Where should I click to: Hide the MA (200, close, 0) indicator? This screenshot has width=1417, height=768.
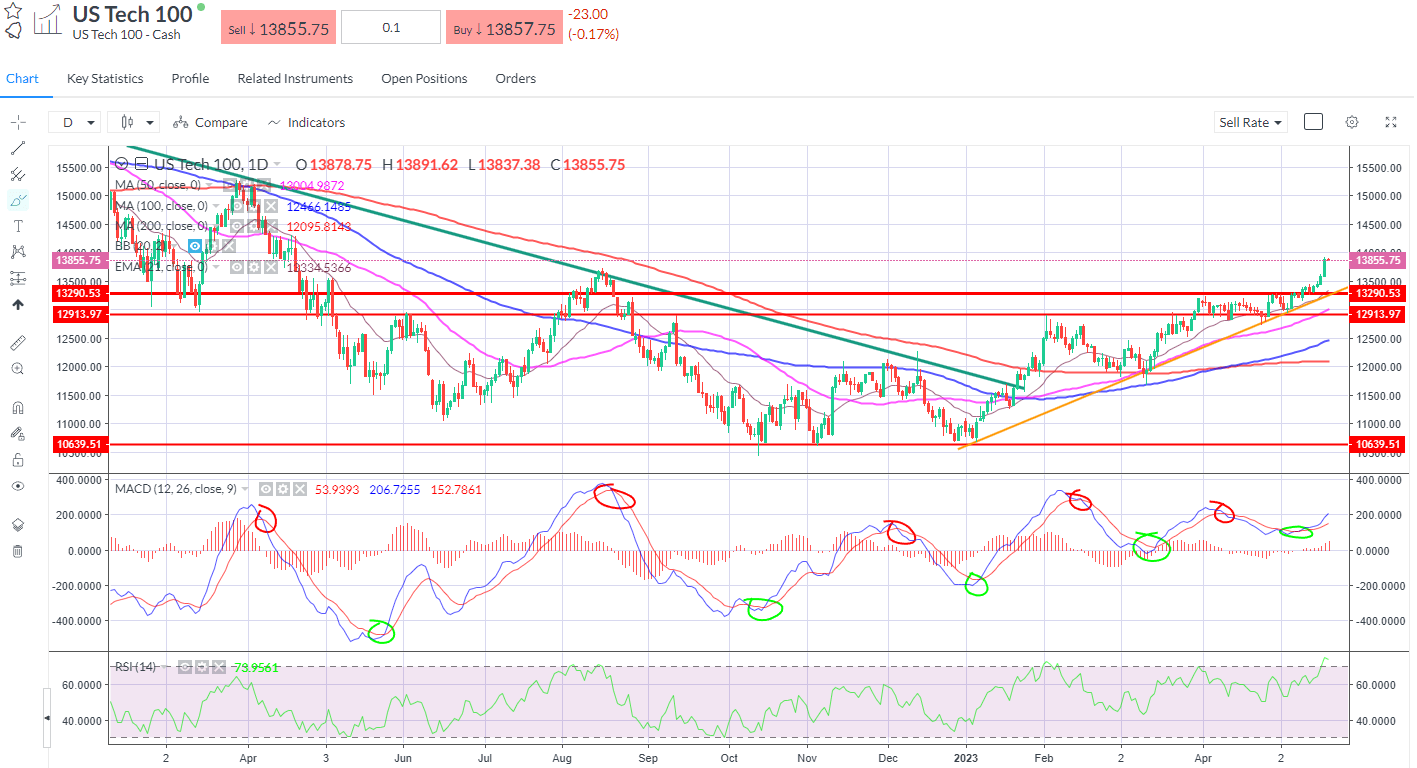[237, 226]
